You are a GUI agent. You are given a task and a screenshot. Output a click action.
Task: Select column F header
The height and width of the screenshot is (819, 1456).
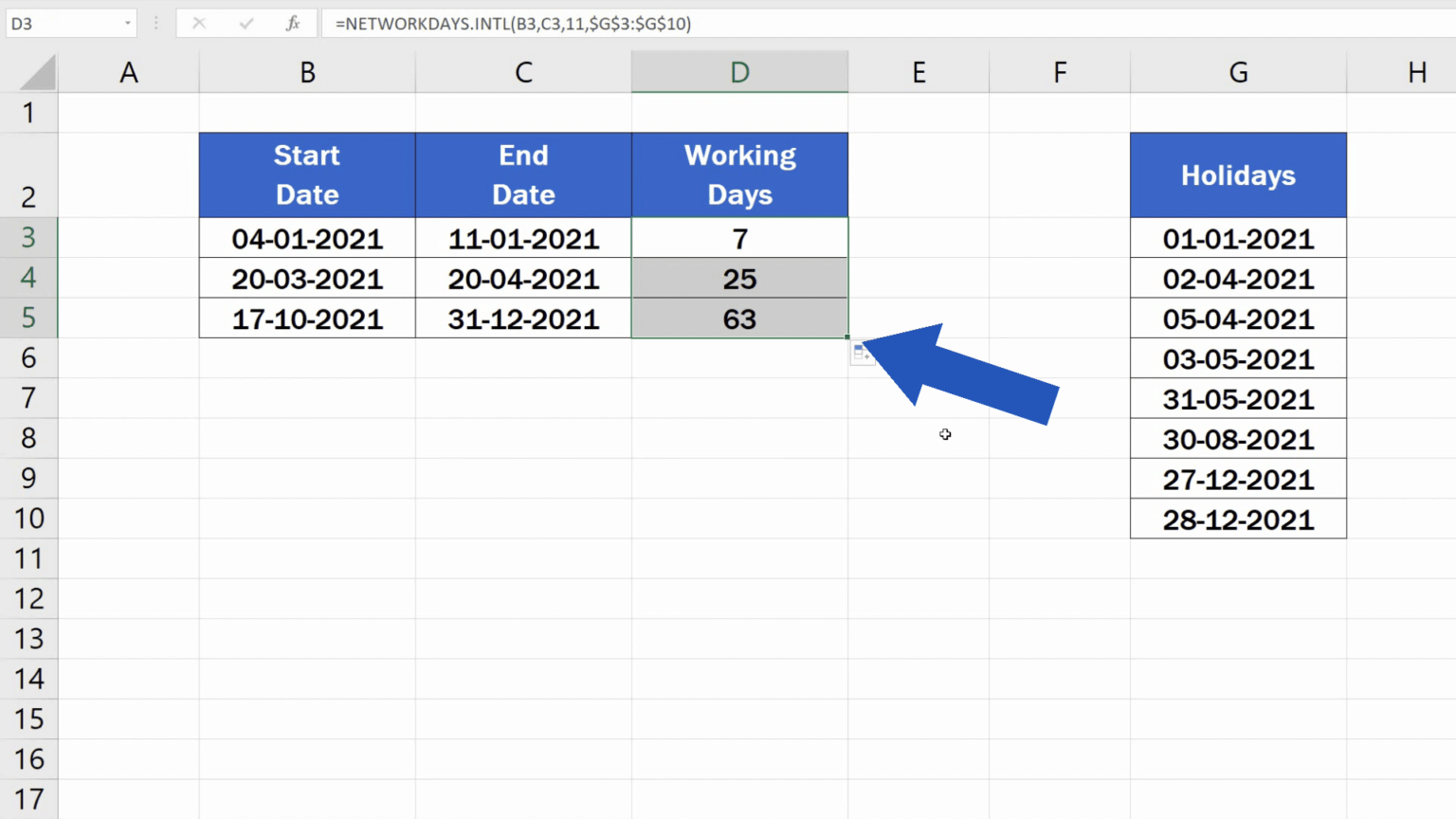1060,72
